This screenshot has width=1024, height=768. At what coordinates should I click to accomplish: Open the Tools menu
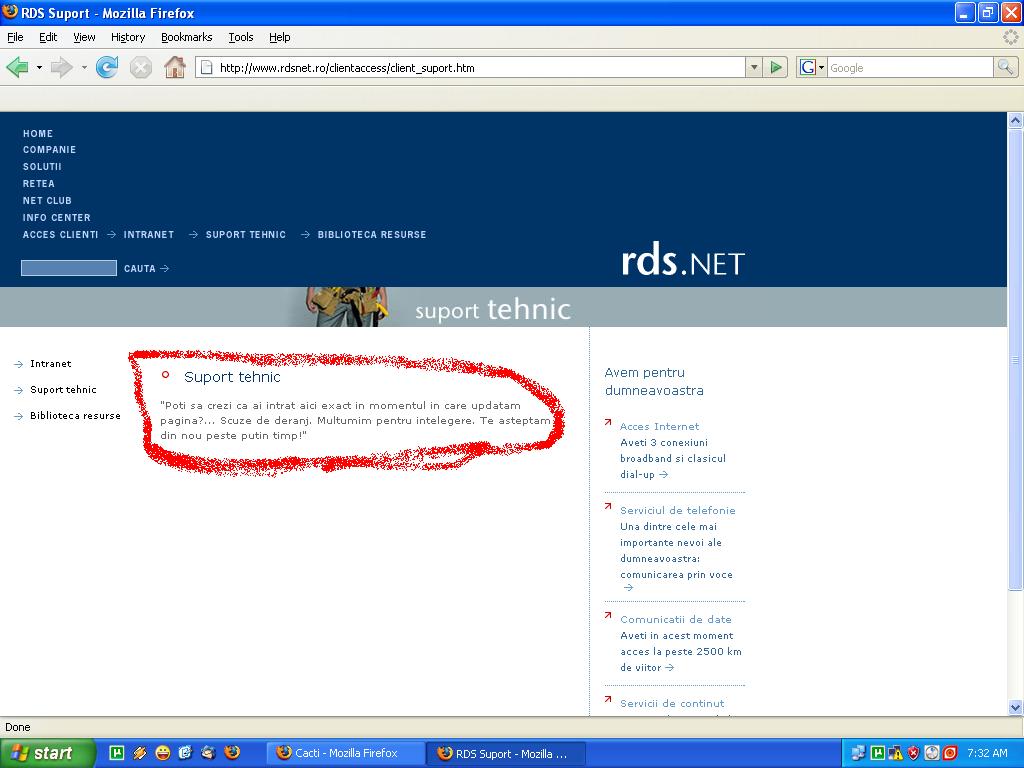click(241, 37)
